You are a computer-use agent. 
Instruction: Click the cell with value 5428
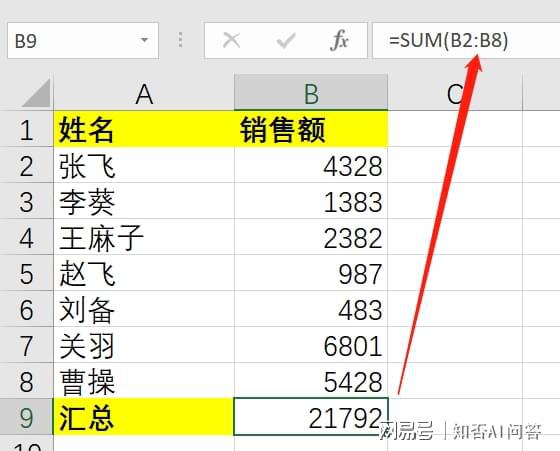(x=311, y=381)
